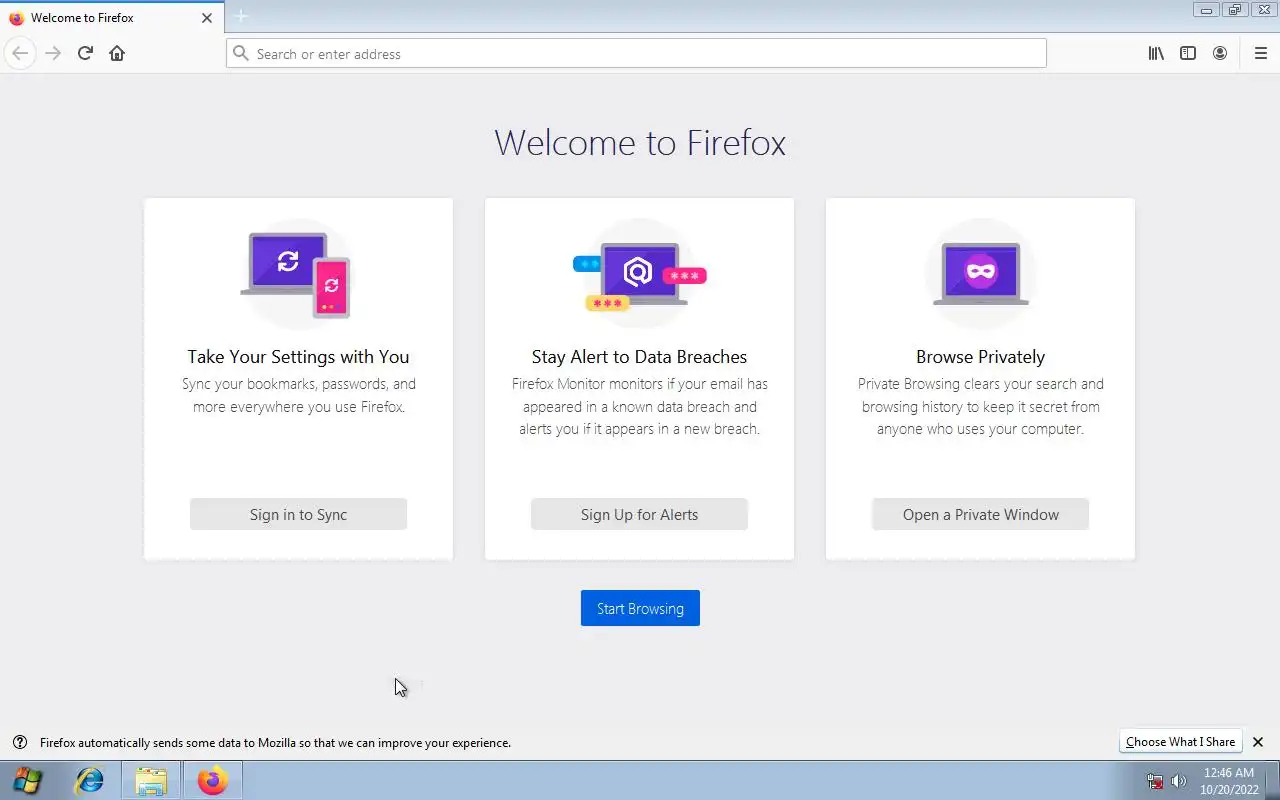Open the volume speaker tray icon
1280x800 pixels.
(x=1179, y=781)
